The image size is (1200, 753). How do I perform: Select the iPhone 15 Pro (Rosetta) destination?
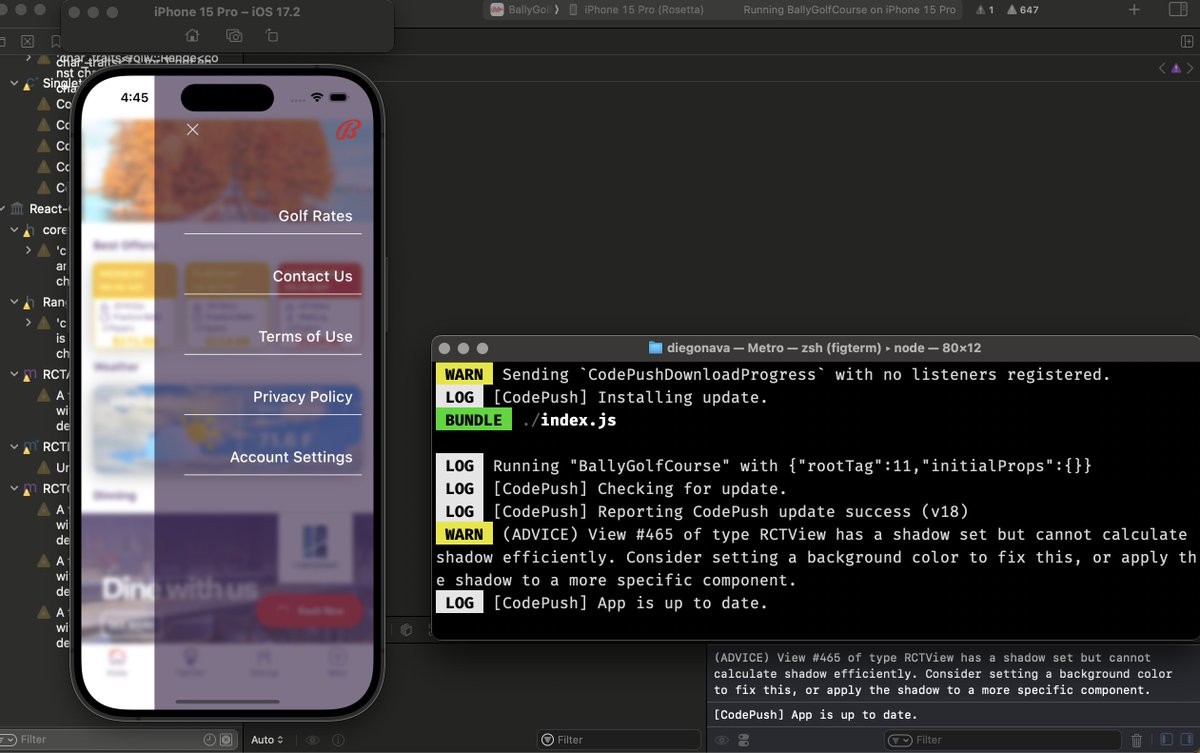click(x=635, y=10)
